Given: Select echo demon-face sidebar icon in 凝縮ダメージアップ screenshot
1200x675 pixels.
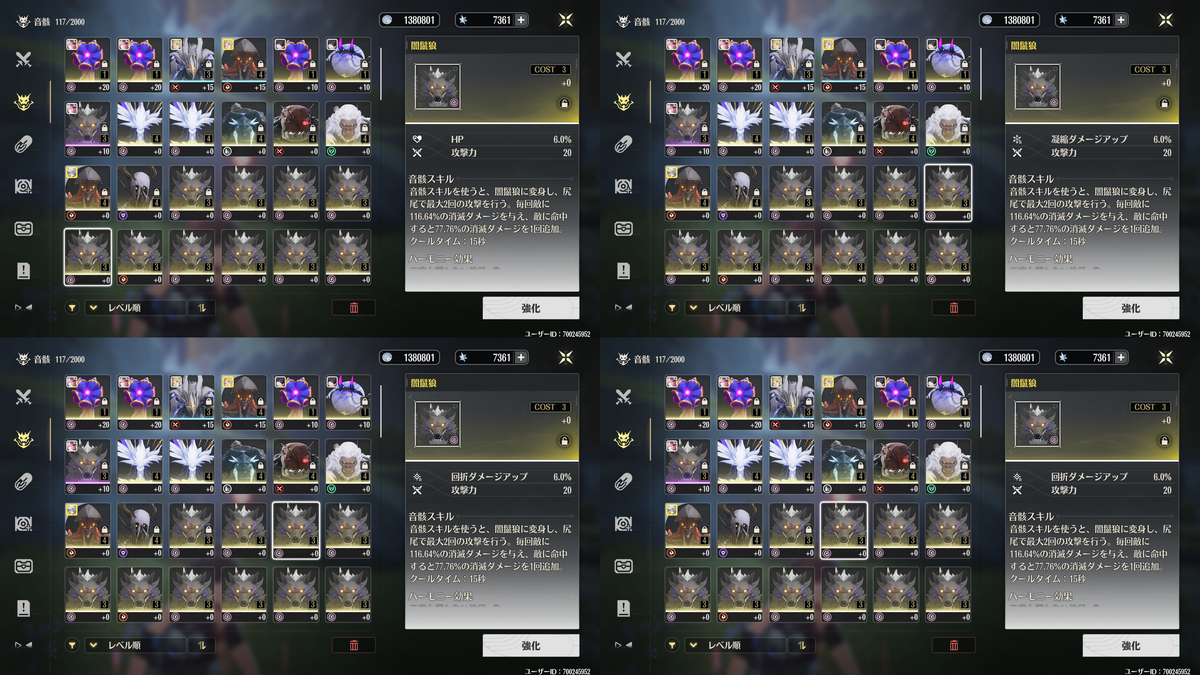Looking at the screenshot, I should [x=622, y=101].
